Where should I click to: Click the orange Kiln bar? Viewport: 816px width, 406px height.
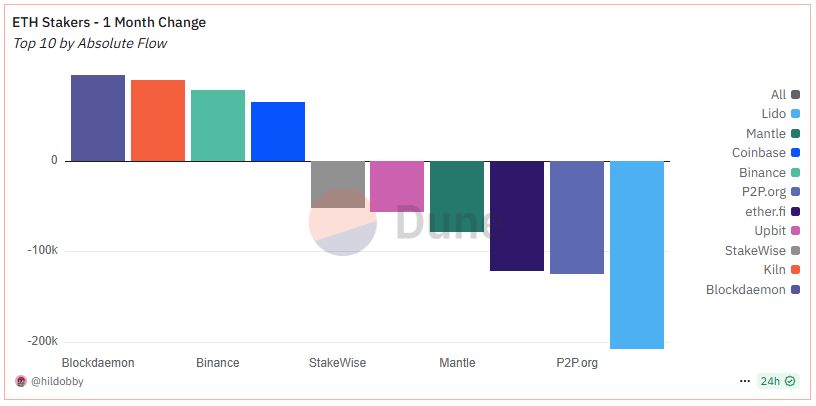tap(158, 121)
